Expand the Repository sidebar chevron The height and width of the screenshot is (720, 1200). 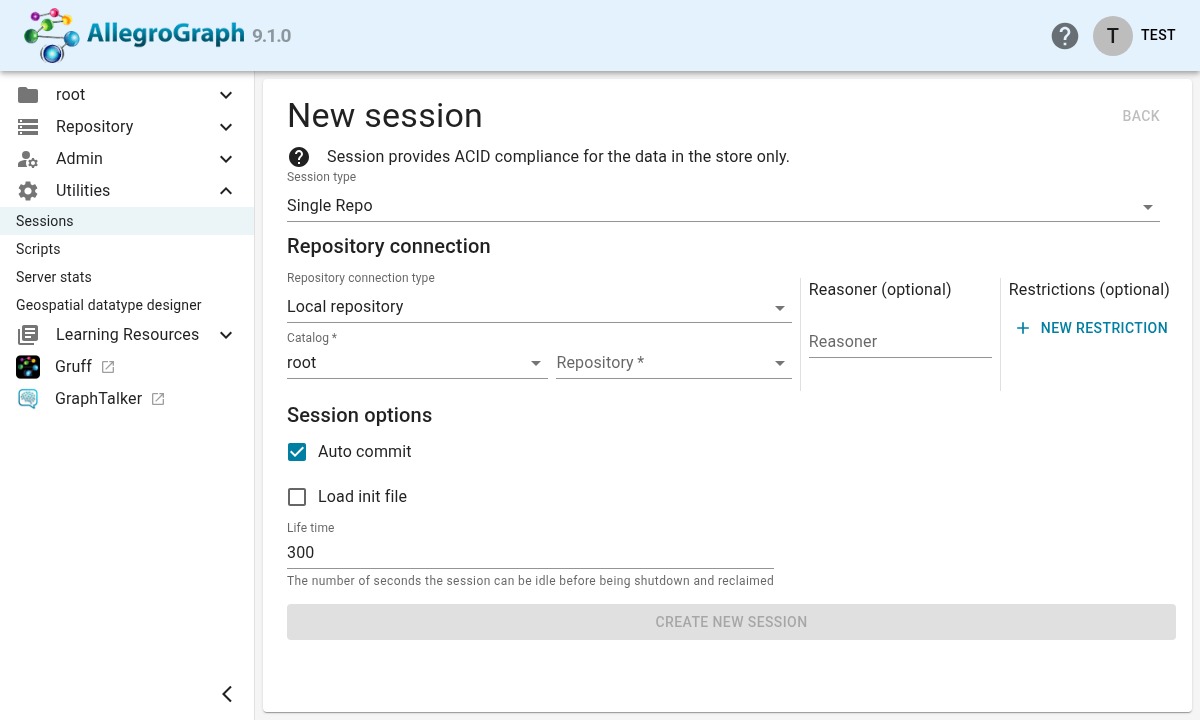click(x=226, y=127)
